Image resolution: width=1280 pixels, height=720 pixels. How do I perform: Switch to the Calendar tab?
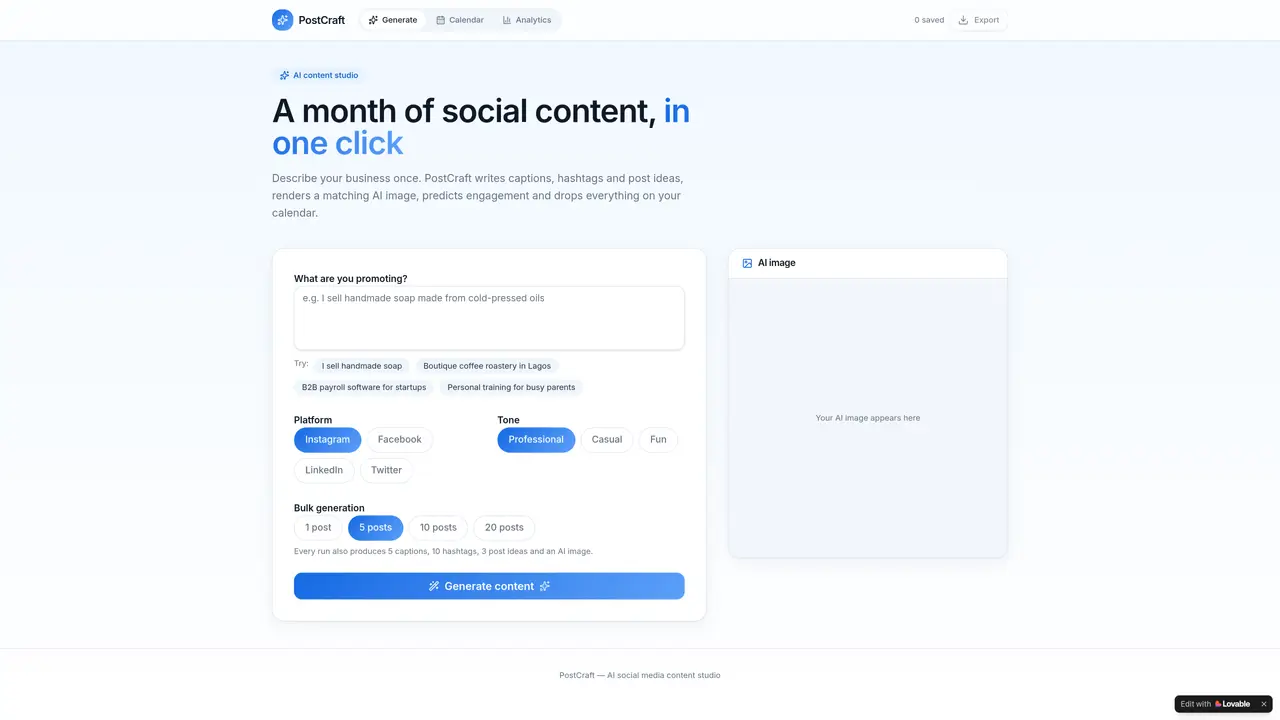pyautogui.click(x=460, y=20)
